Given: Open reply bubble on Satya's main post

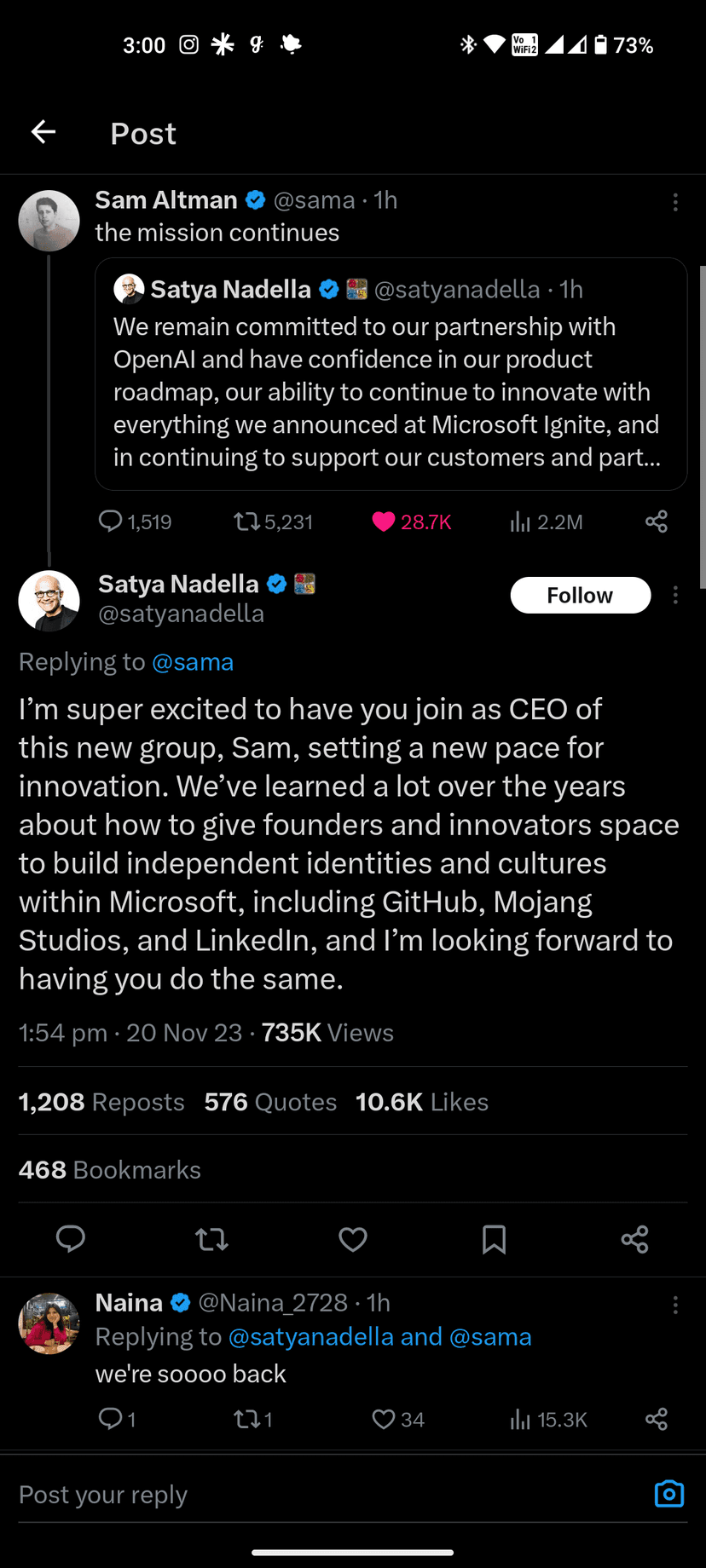Looking at the screenshot, I should click(x=71, y=1239).
